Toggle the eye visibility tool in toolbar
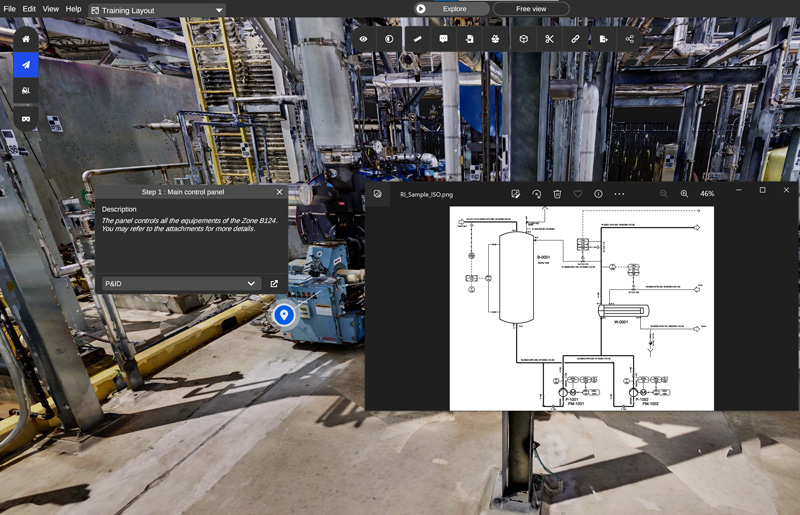This screenshot has width=800, height=515. point(363,39)
